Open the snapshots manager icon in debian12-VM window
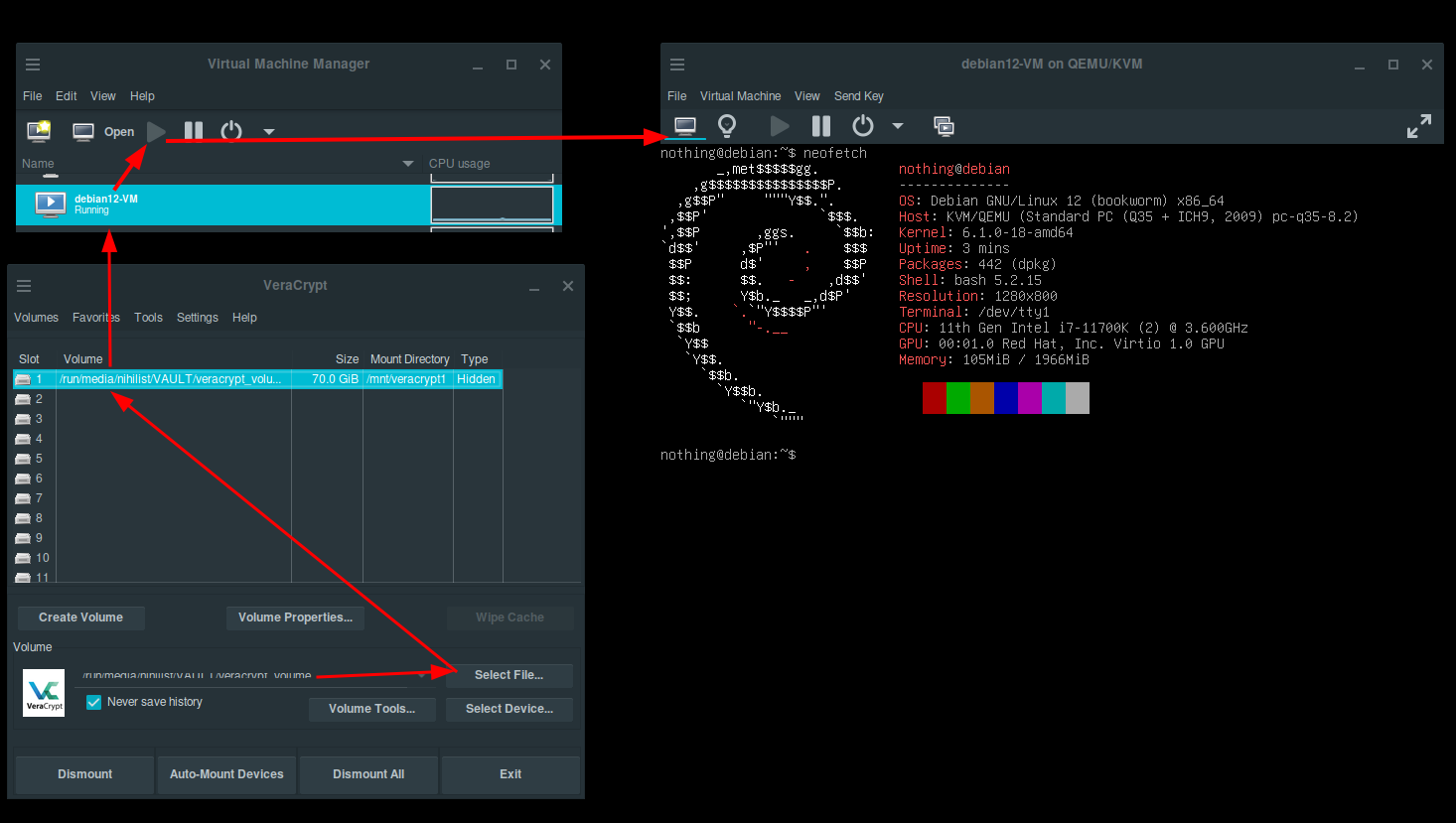 point(944,126)
